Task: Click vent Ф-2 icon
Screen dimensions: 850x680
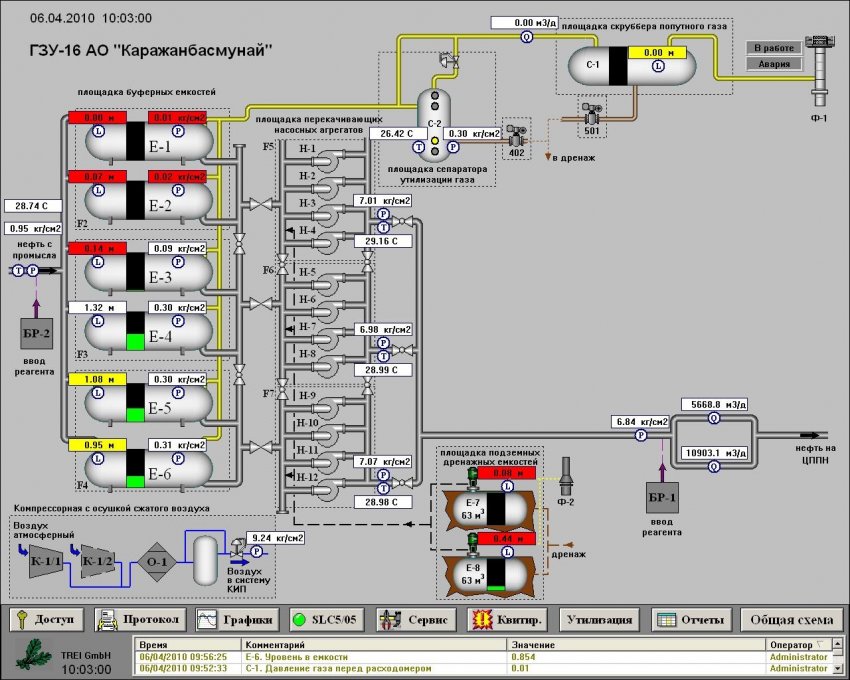Action: pyautogui.click(x=565, y=477)
